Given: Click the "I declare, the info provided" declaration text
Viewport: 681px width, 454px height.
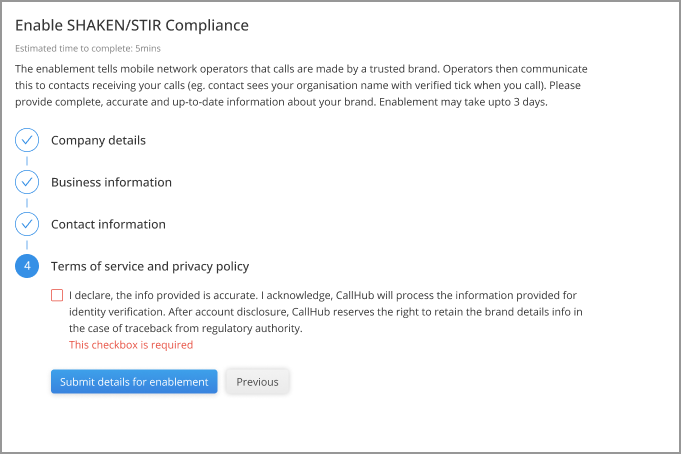Looking at the screenshot, I should click(x=325, y=312).
